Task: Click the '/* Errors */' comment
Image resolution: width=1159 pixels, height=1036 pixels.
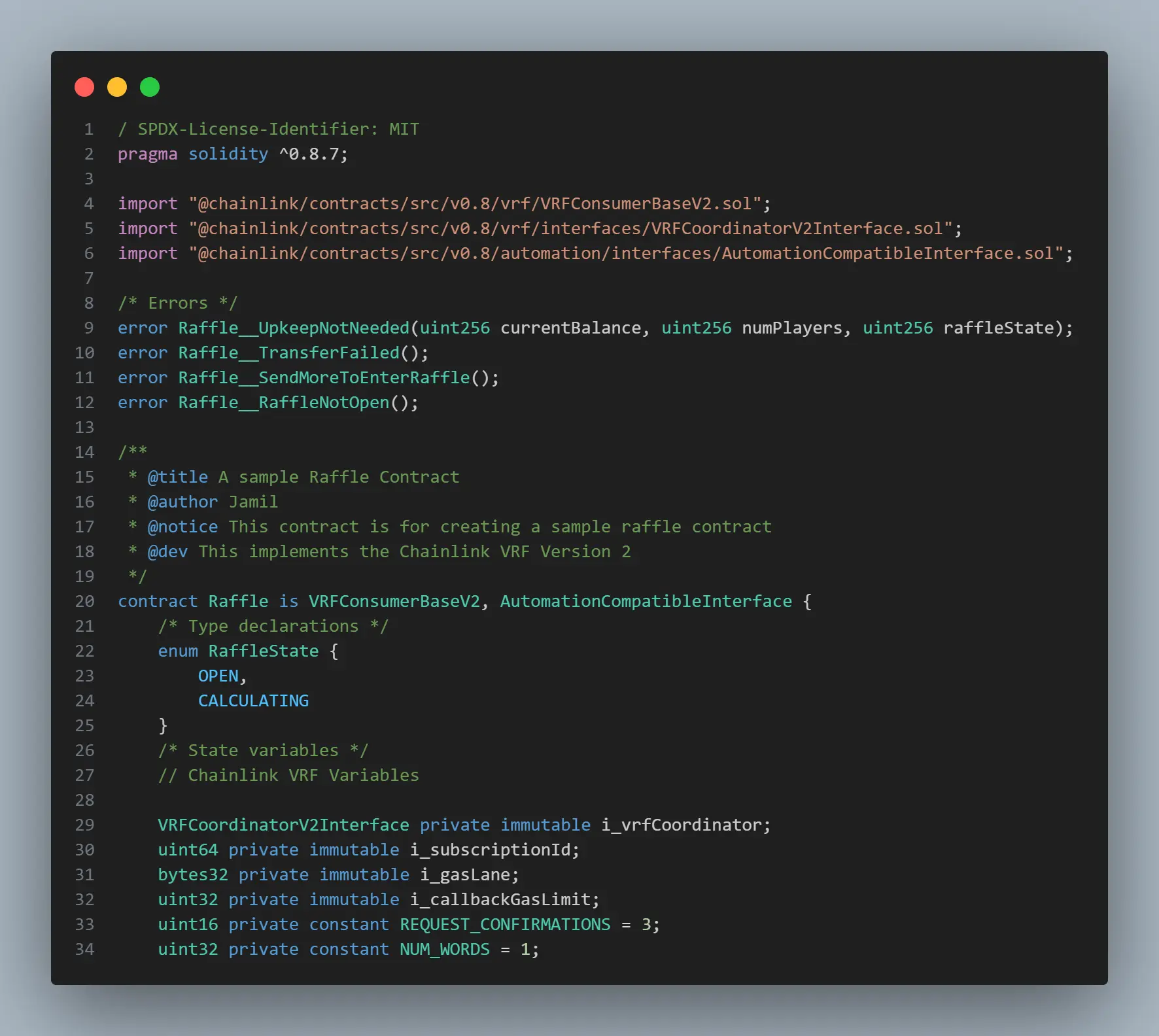Action: (x=178, y=303)
